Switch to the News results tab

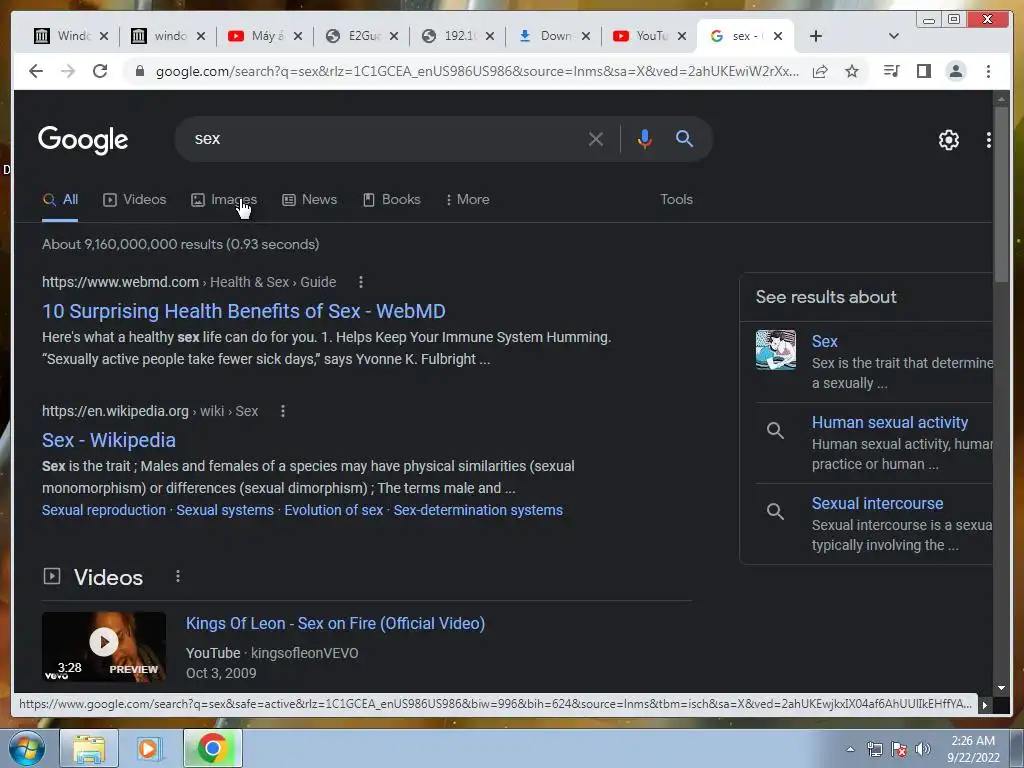(310, 200)
